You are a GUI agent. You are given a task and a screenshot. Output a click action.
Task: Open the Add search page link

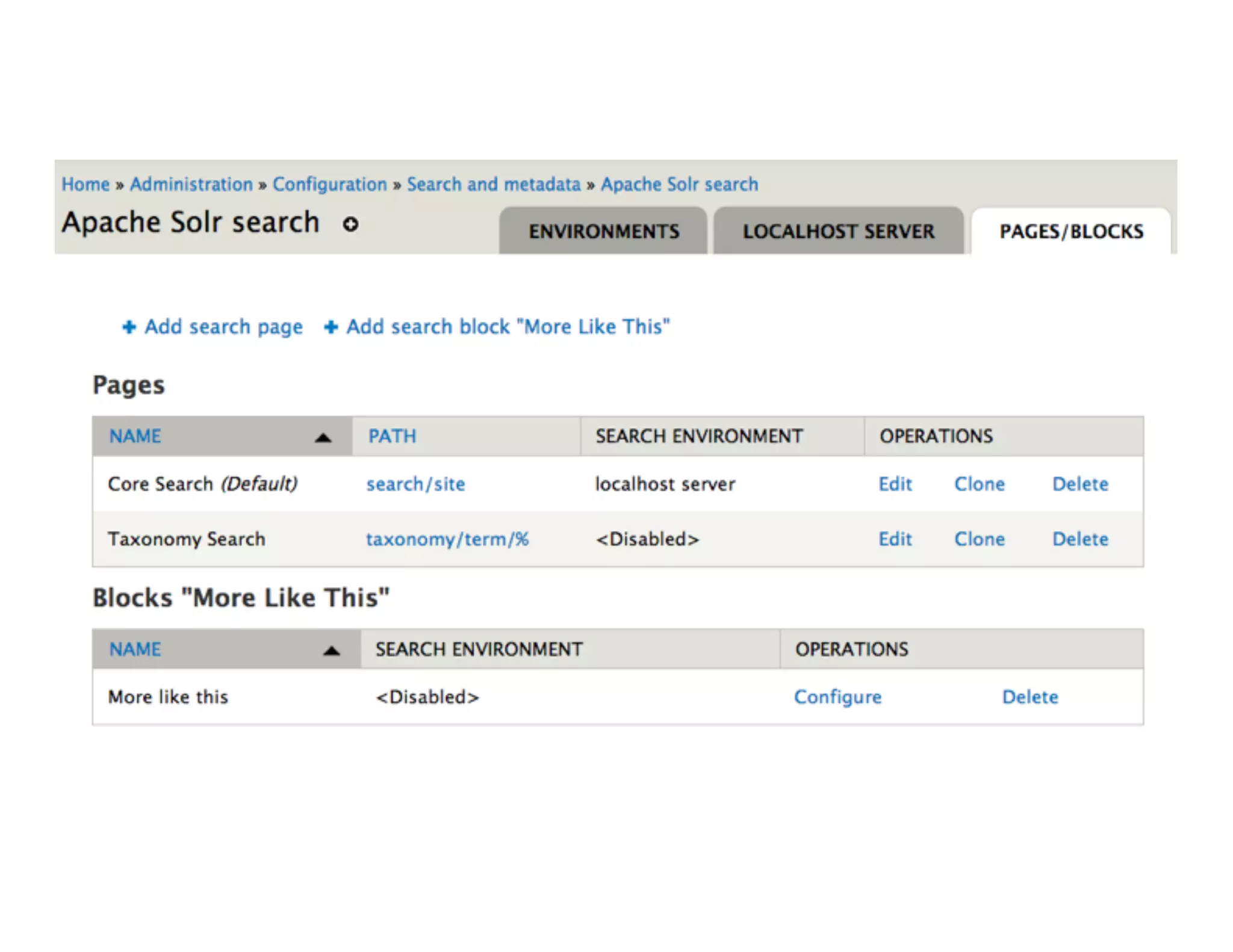tap(223, 327)
